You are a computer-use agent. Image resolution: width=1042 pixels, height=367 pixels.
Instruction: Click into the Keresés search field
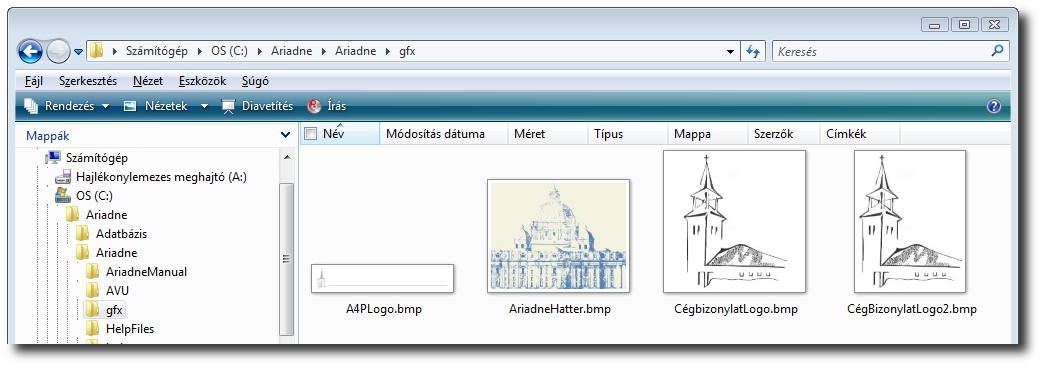click(881, 51)
